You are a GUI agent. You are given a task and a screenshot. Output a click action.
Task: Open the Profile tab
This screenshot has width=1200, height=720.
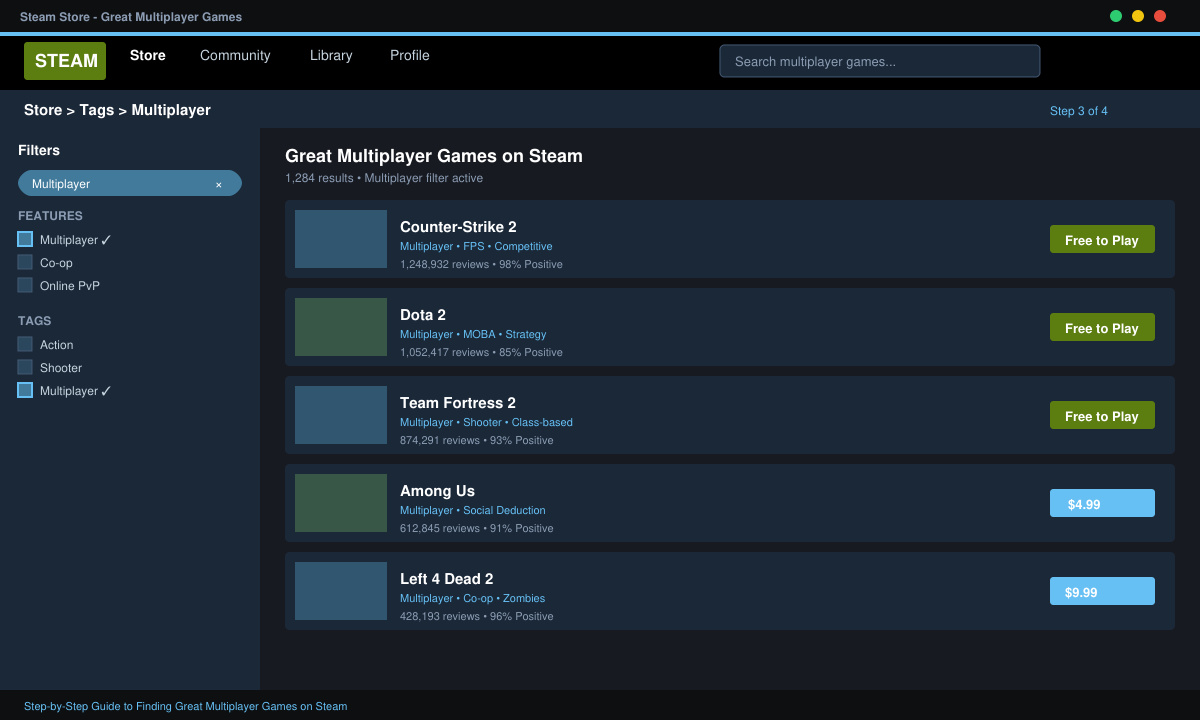tap(410, 55)
